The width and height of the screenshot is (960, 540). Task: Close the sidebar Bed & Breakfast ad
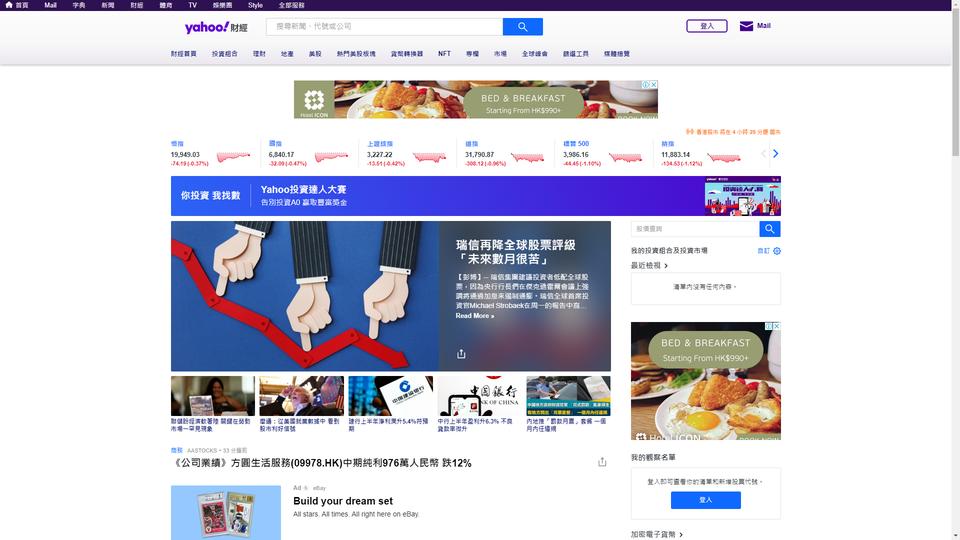(x=776, y=326)
